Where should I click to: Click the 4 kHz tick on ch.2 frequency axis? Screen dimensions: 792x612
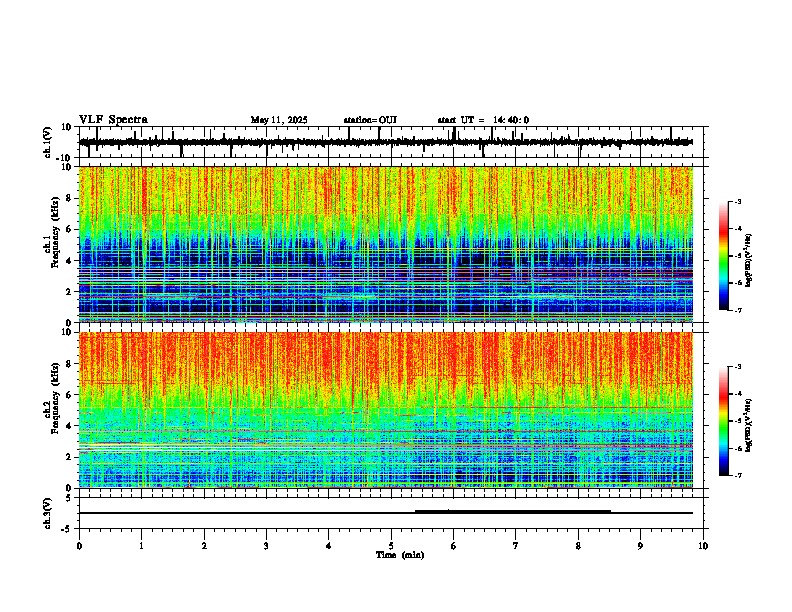point(70,426)
